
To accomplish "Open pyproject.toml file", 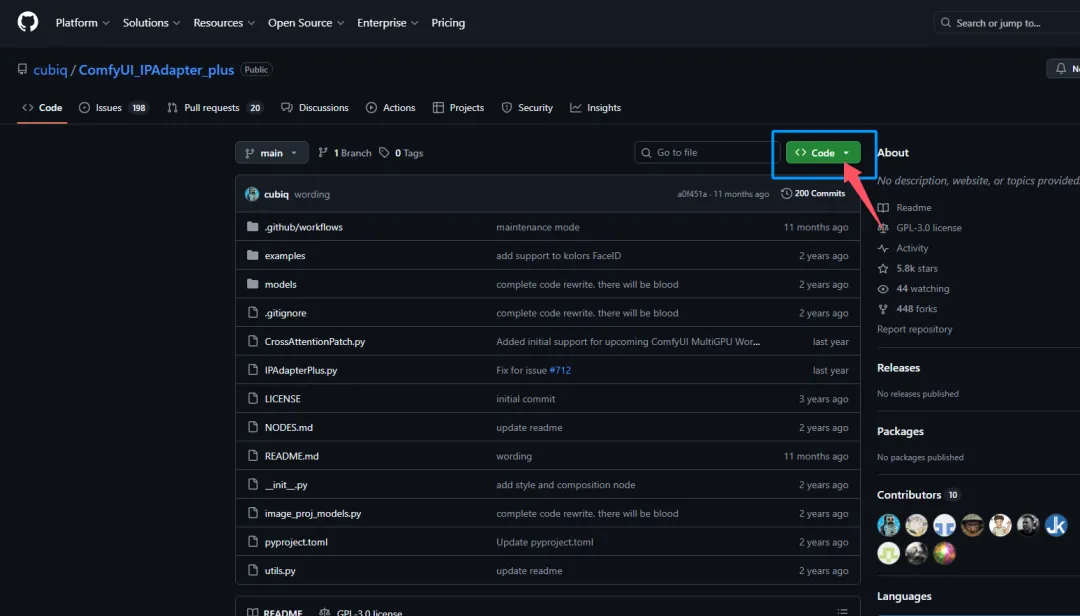I will [296, 542].
